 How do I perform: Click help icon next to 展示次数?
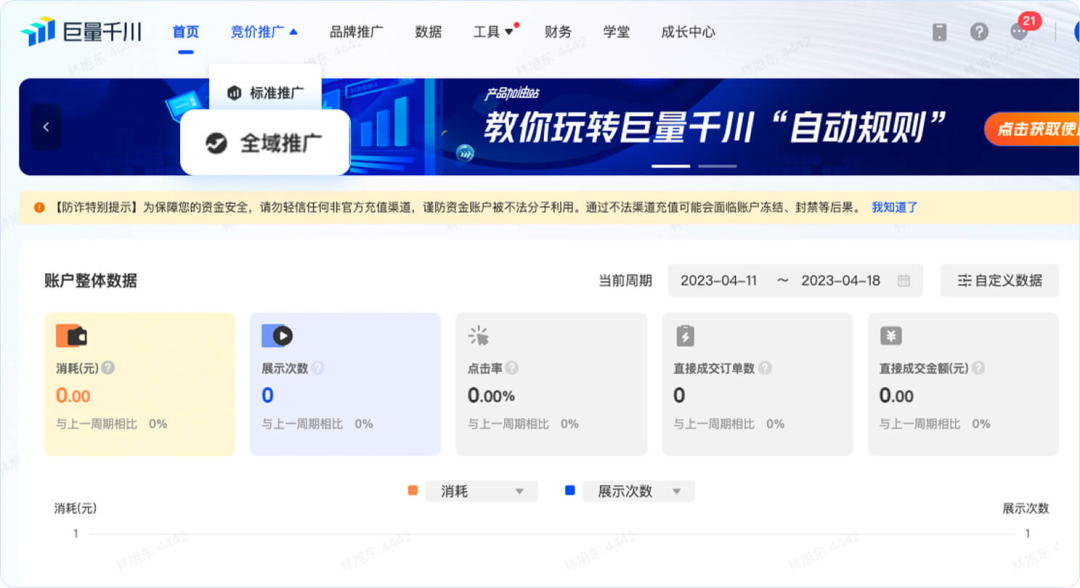(318, 368)
